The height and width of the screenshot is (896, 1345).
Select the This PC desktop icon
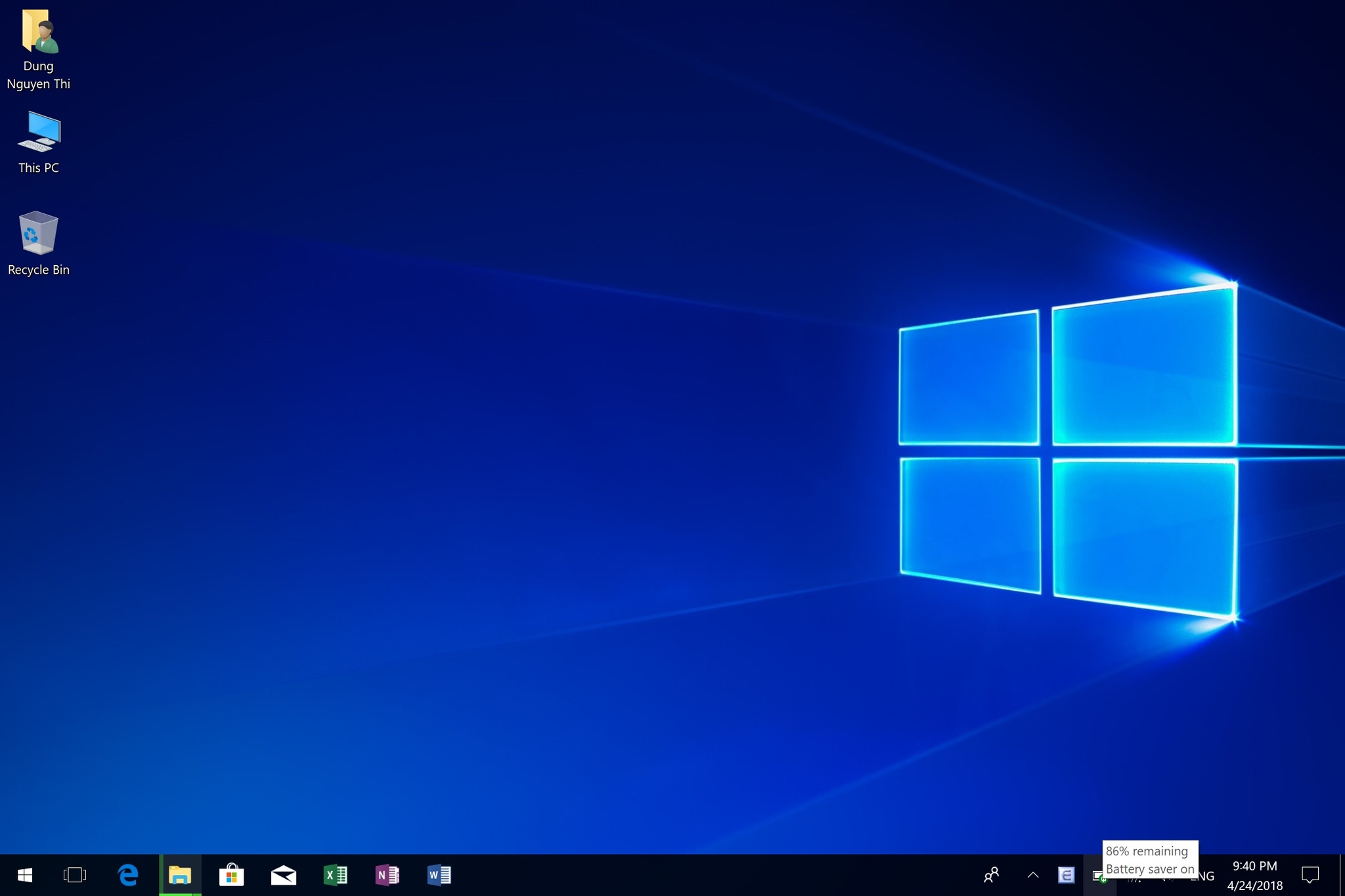coord(39,142)
